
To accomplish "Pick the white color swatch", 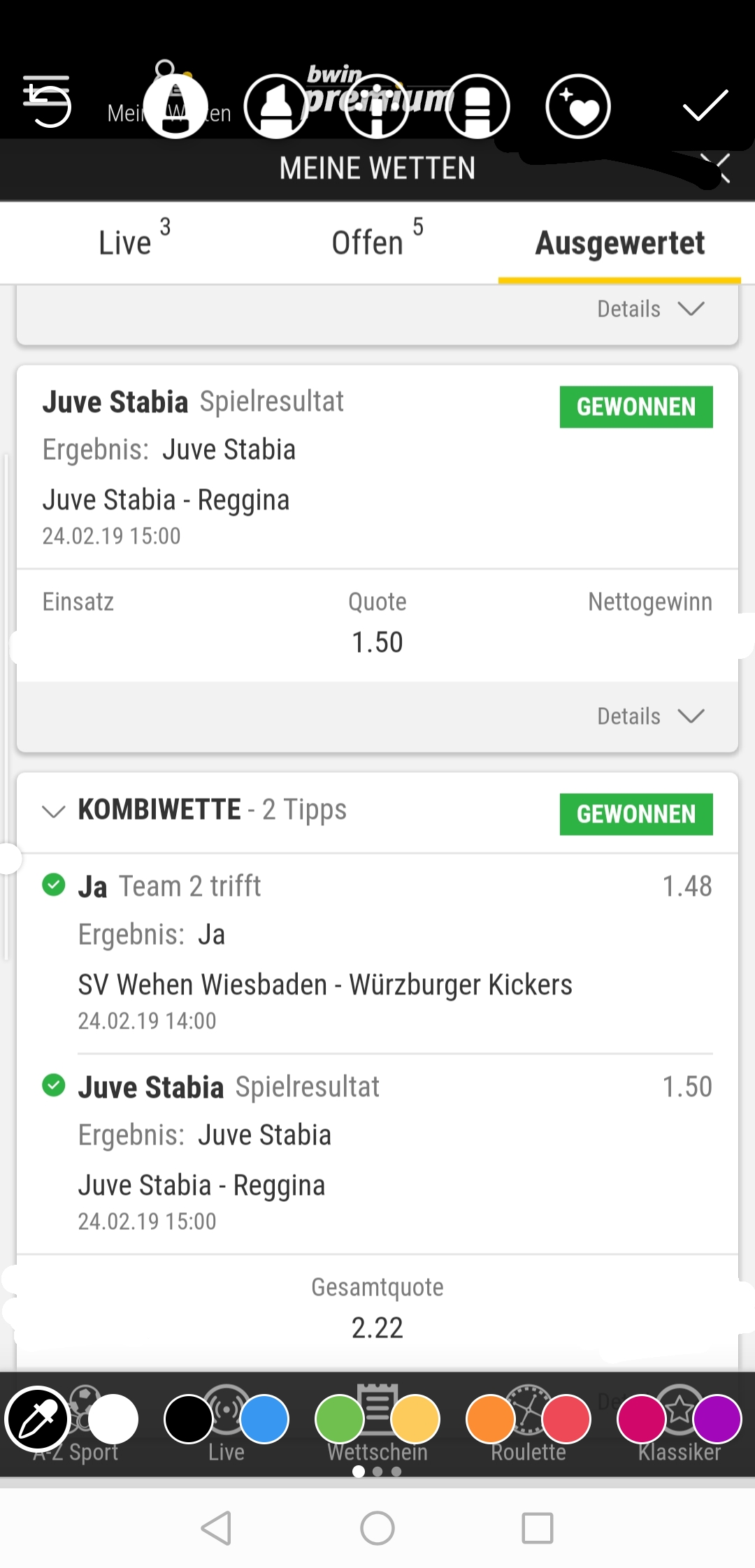I will pyautogui.click(x=113, y=1419).
